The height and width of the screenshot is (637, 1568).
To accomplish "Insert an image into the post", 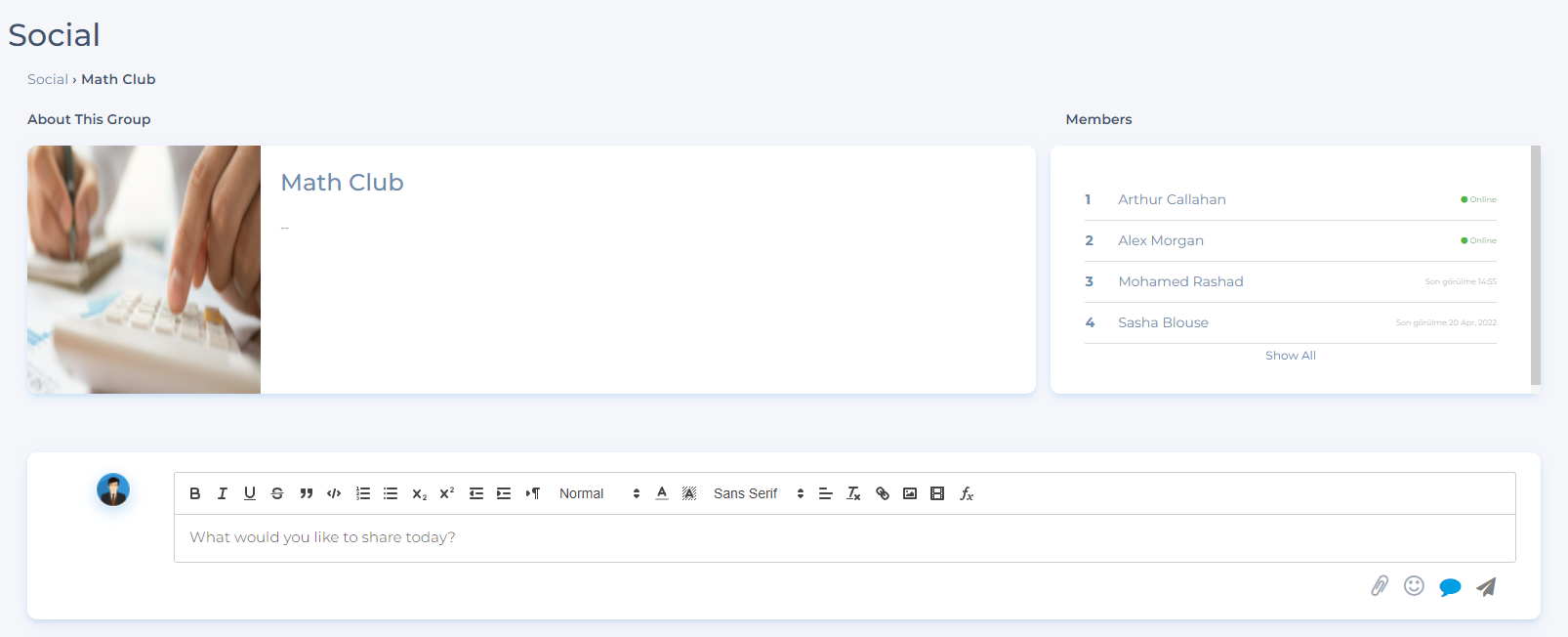I will 910,493.
